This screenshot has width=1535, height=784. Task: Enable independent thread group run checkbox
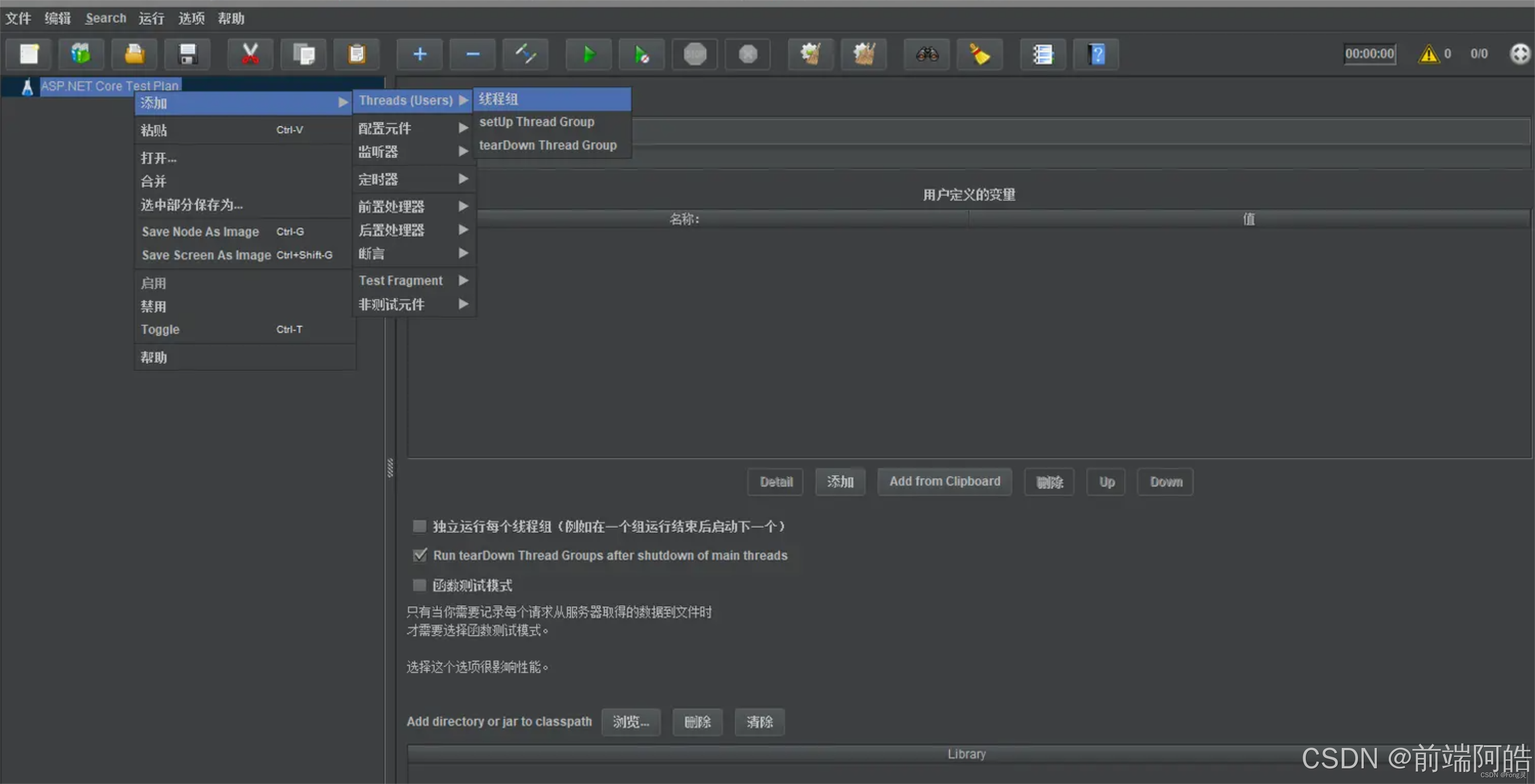click(419, 526)
